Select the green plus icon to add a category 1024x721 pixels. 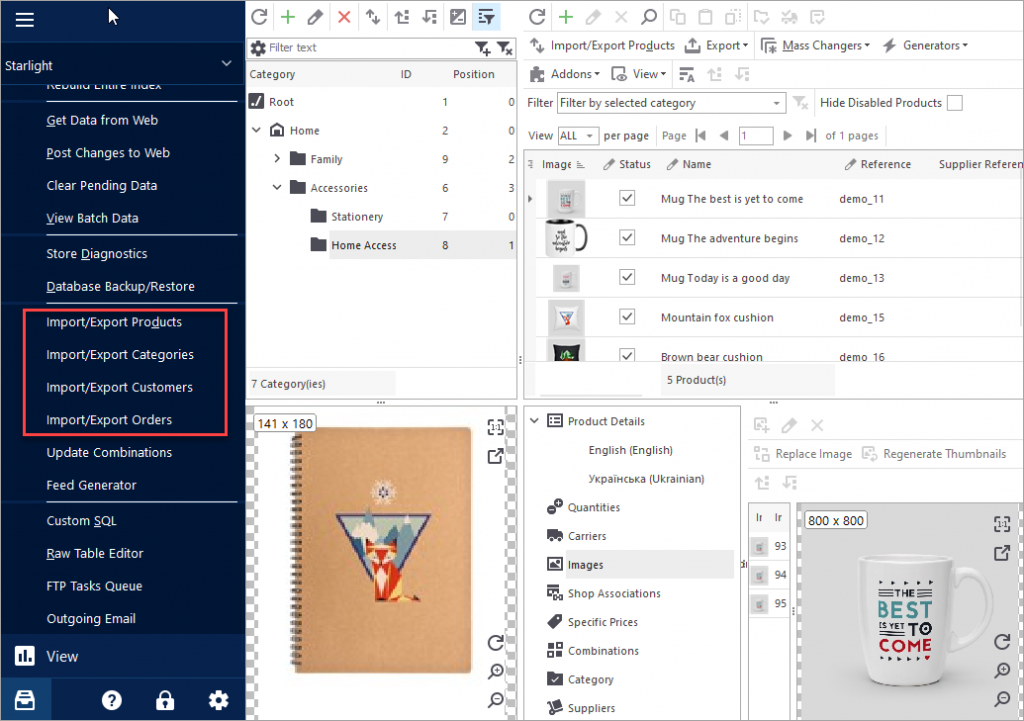pos(287,16)
